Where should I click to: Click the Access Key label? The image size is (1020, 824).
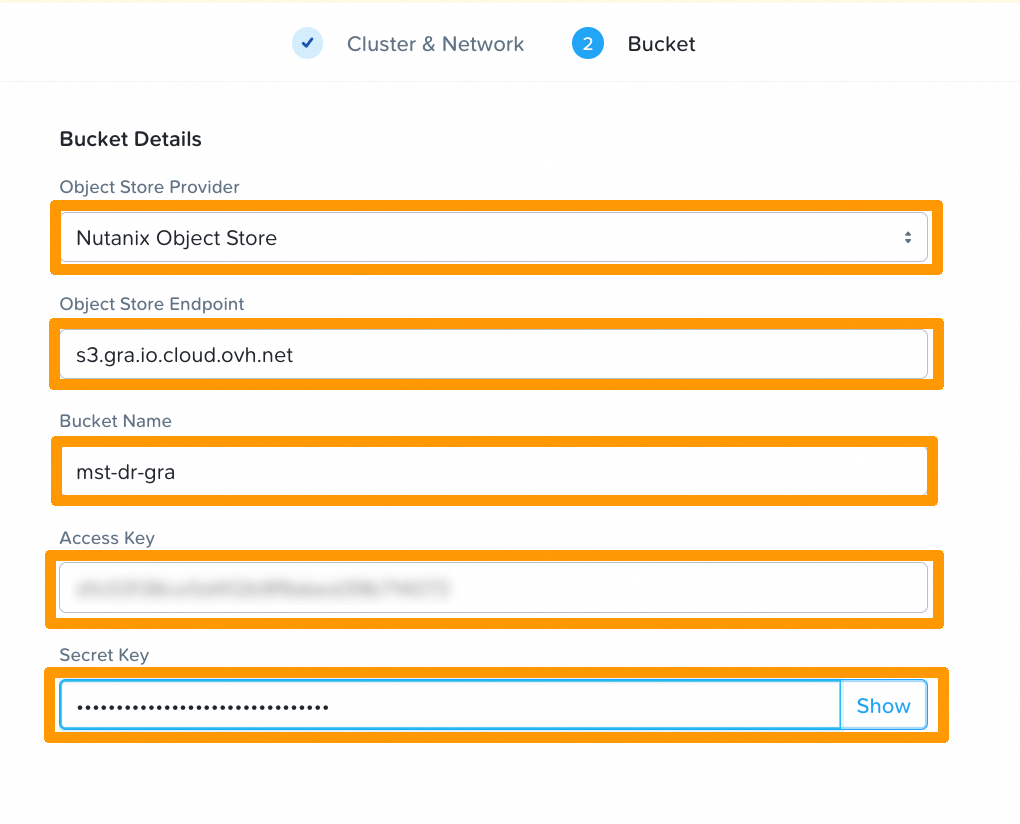click(107, 538)
